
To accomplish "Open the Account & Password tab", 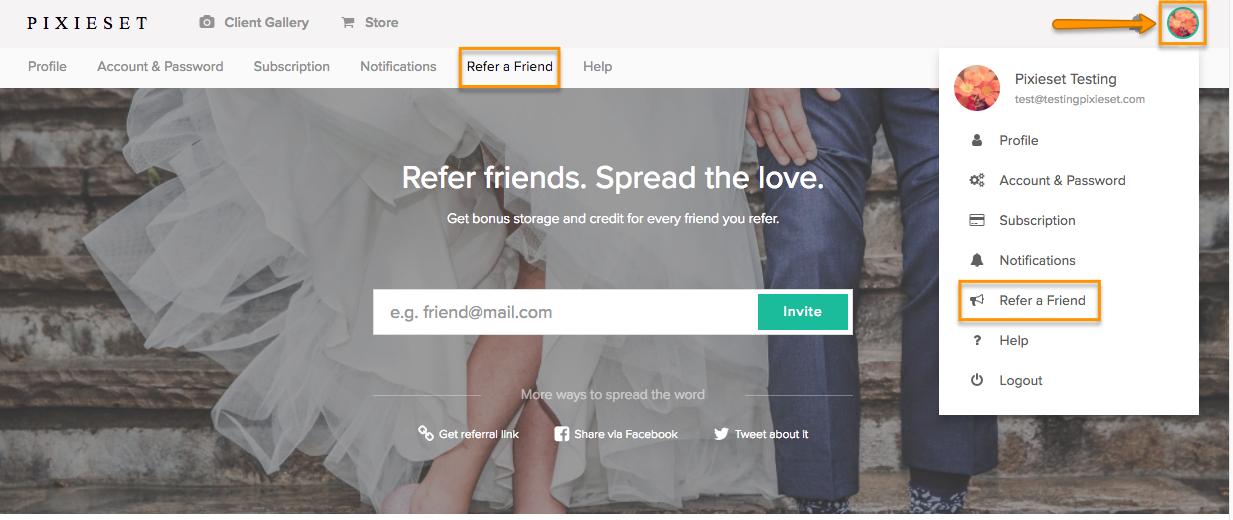I will click(x=160, y=66).
